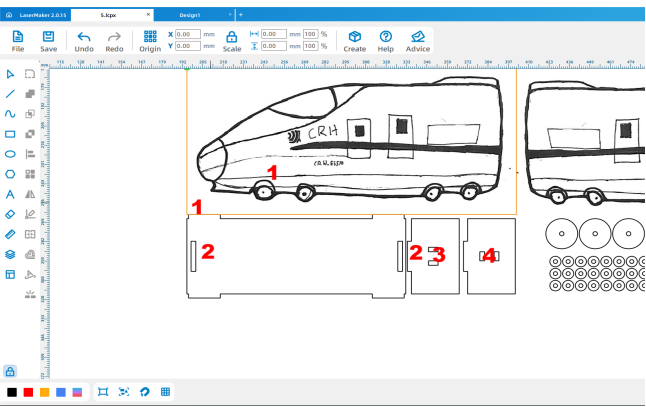Click the four-square Array icon
The height and width of the screenshot is (407, 646).
[x=30, y=174]
